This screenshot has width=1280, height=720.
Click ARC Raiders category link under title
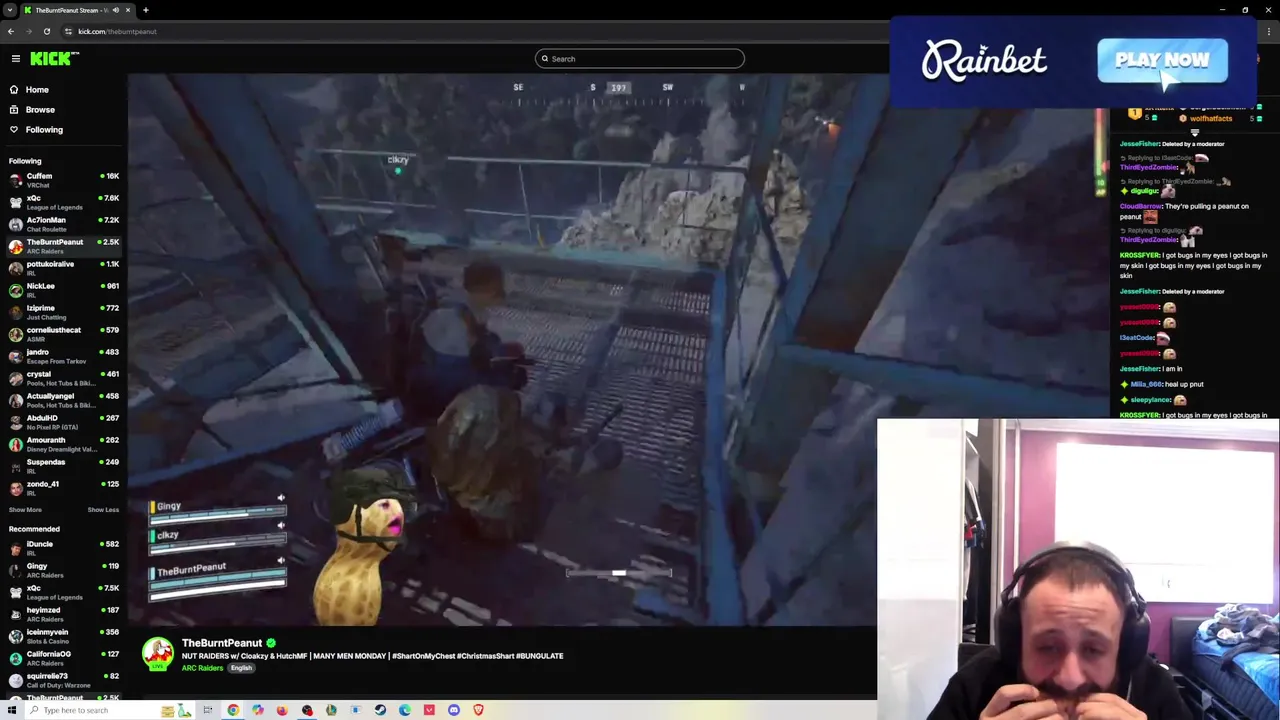click(x=202, y=668)
